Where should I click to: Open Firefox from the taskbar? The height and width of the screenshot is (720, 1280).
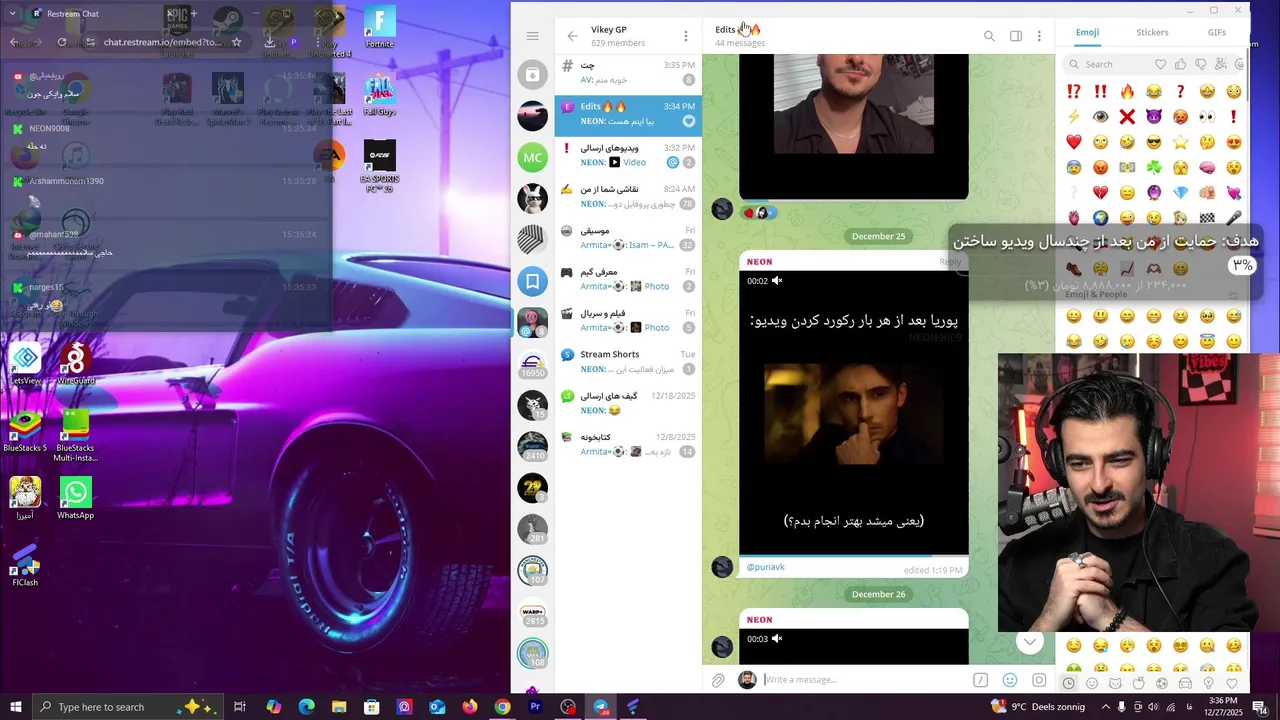point(470,707)
